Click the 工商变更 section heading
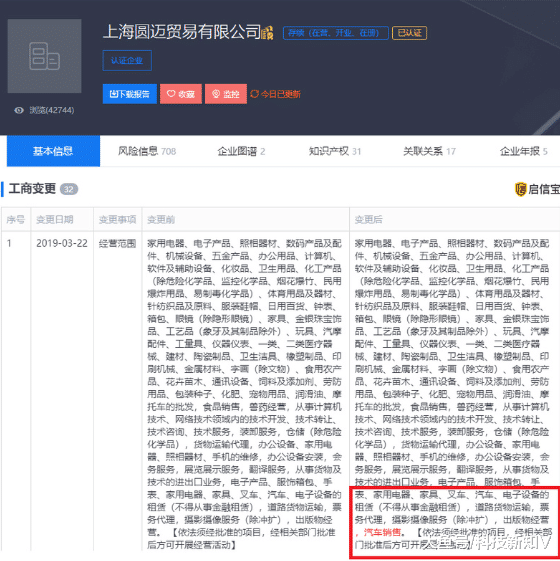Viewport: 560px width, 561px height. (32, 189)
